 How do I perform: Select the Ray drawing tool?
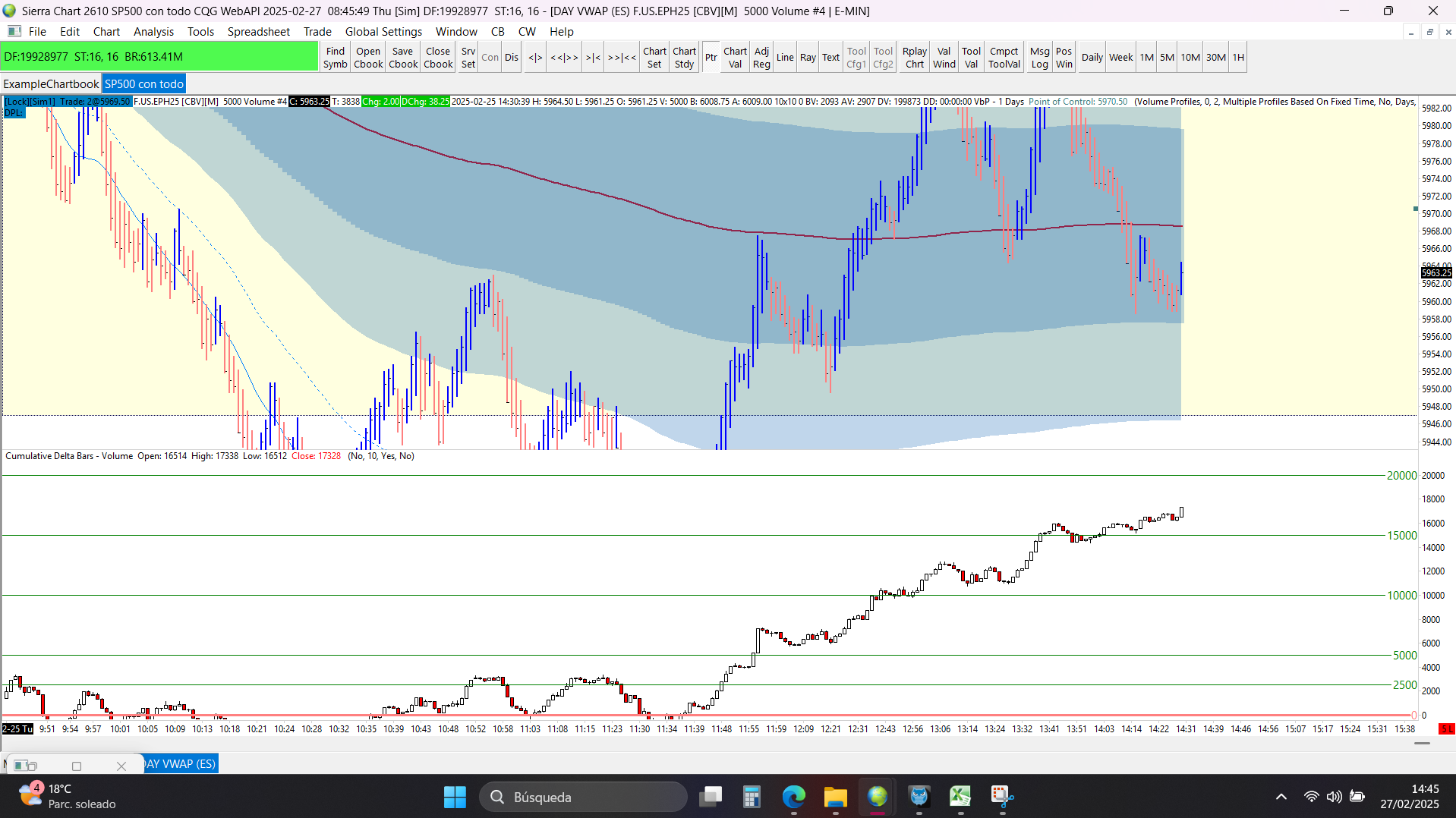pos(807,58)
